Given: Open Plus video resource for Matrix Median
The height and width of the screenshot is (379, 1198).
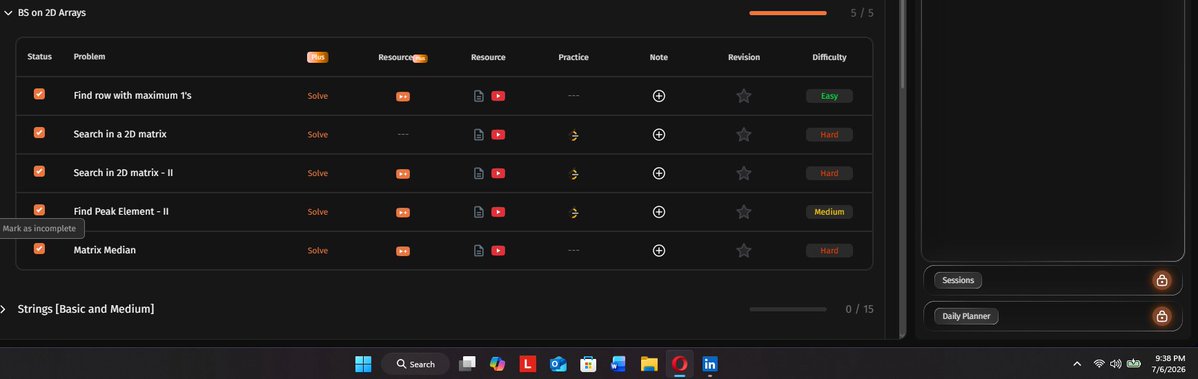Looking at the screenshot, I should click(x=403, y=251).
